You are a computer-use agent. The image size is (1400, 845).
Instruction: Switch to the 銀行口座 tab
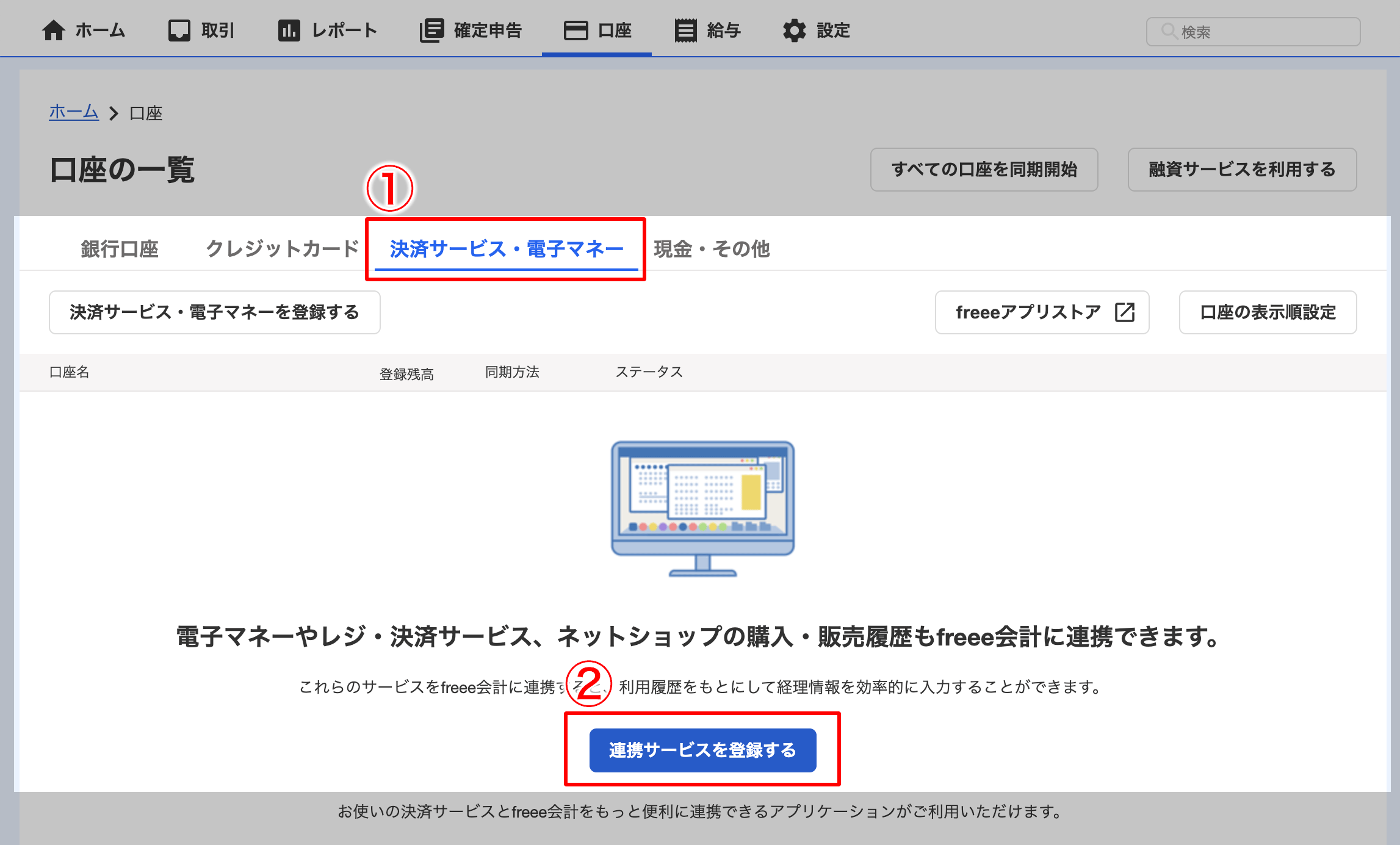(120, 249)
